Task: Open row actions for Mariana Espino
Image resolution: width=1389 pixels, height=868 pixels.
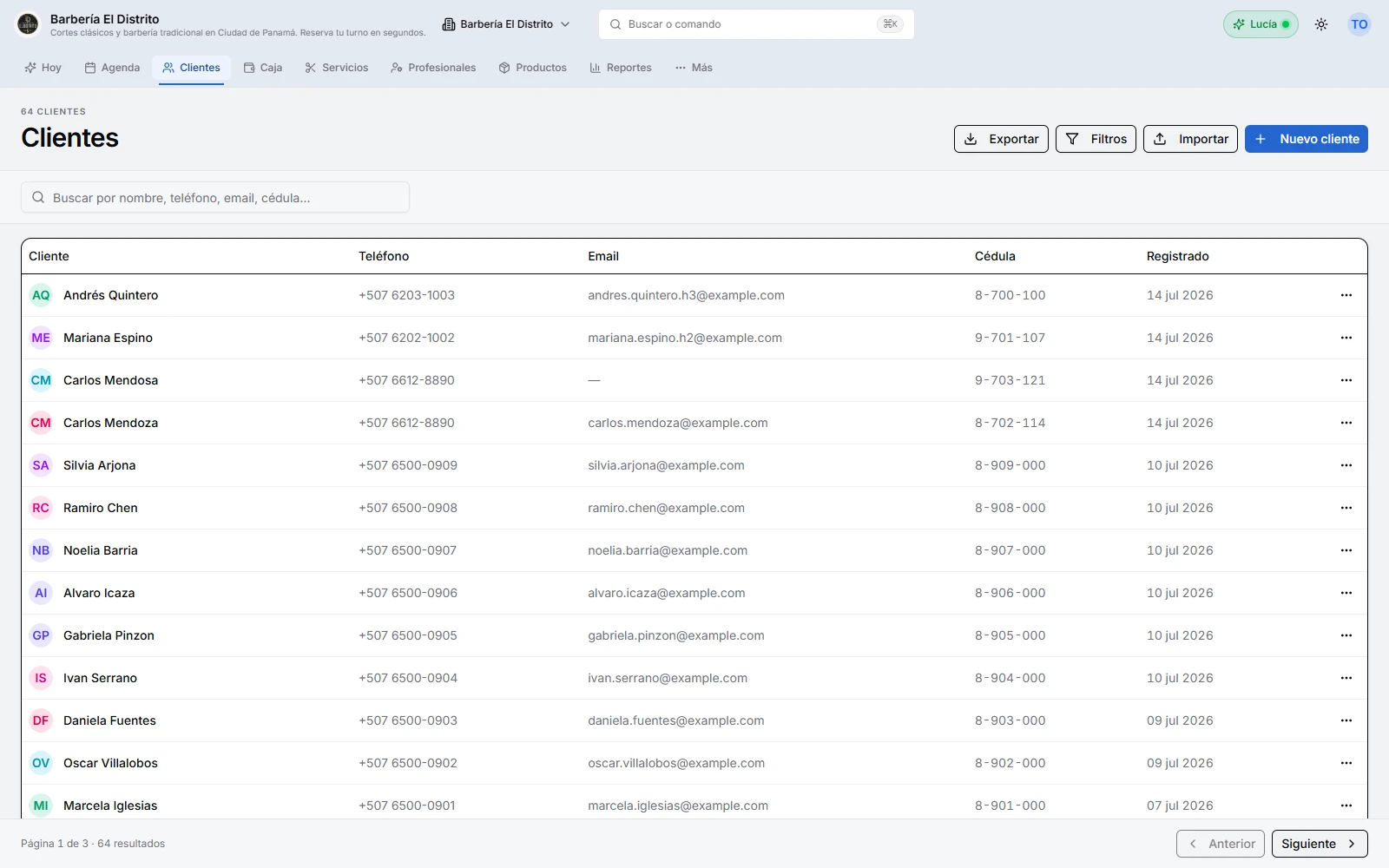Action: pyautogui.click(x=1346, y=338)
